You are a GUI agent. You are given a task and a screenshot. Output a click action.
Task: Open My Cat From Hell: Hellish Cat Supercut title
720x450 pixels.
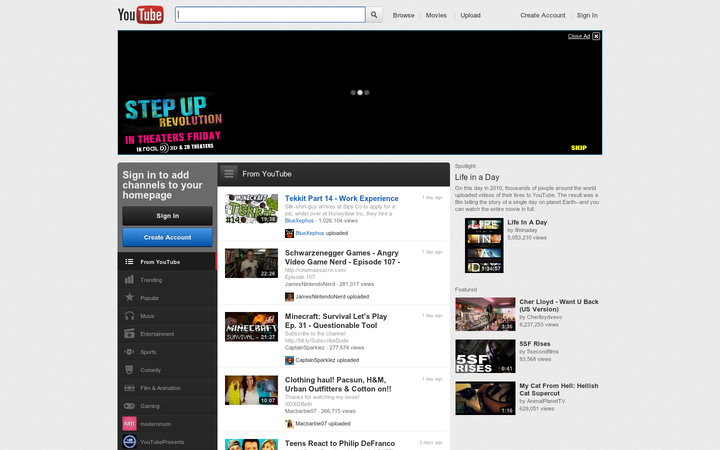coord(559,389)
